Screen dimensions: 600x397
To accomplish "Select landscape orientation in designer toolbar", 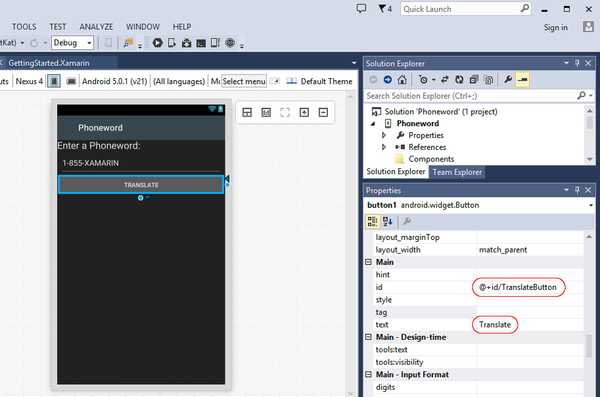I will (71, 81).
